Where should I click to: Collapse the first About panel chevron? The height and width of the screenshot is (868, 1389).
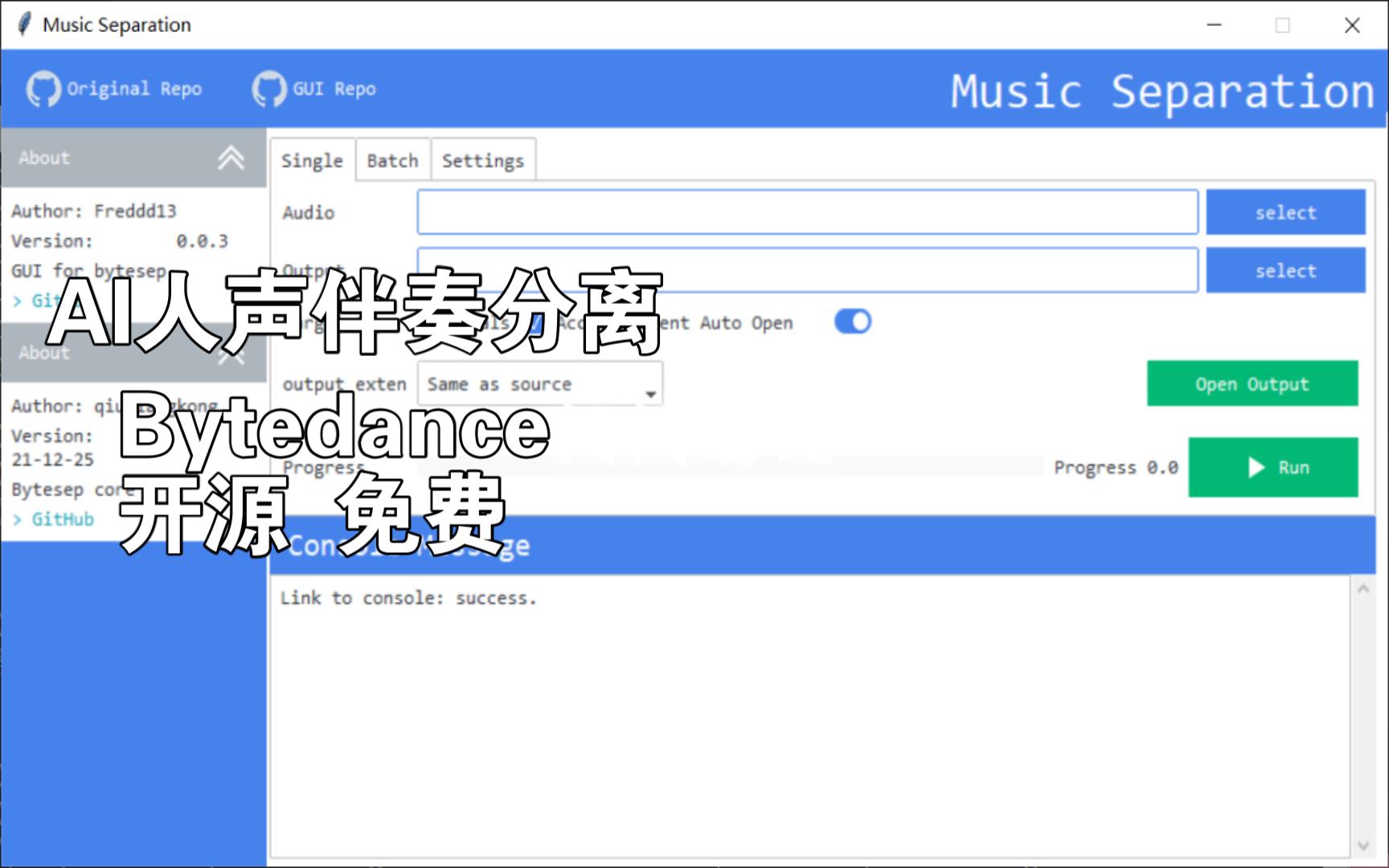pos(231,158)
